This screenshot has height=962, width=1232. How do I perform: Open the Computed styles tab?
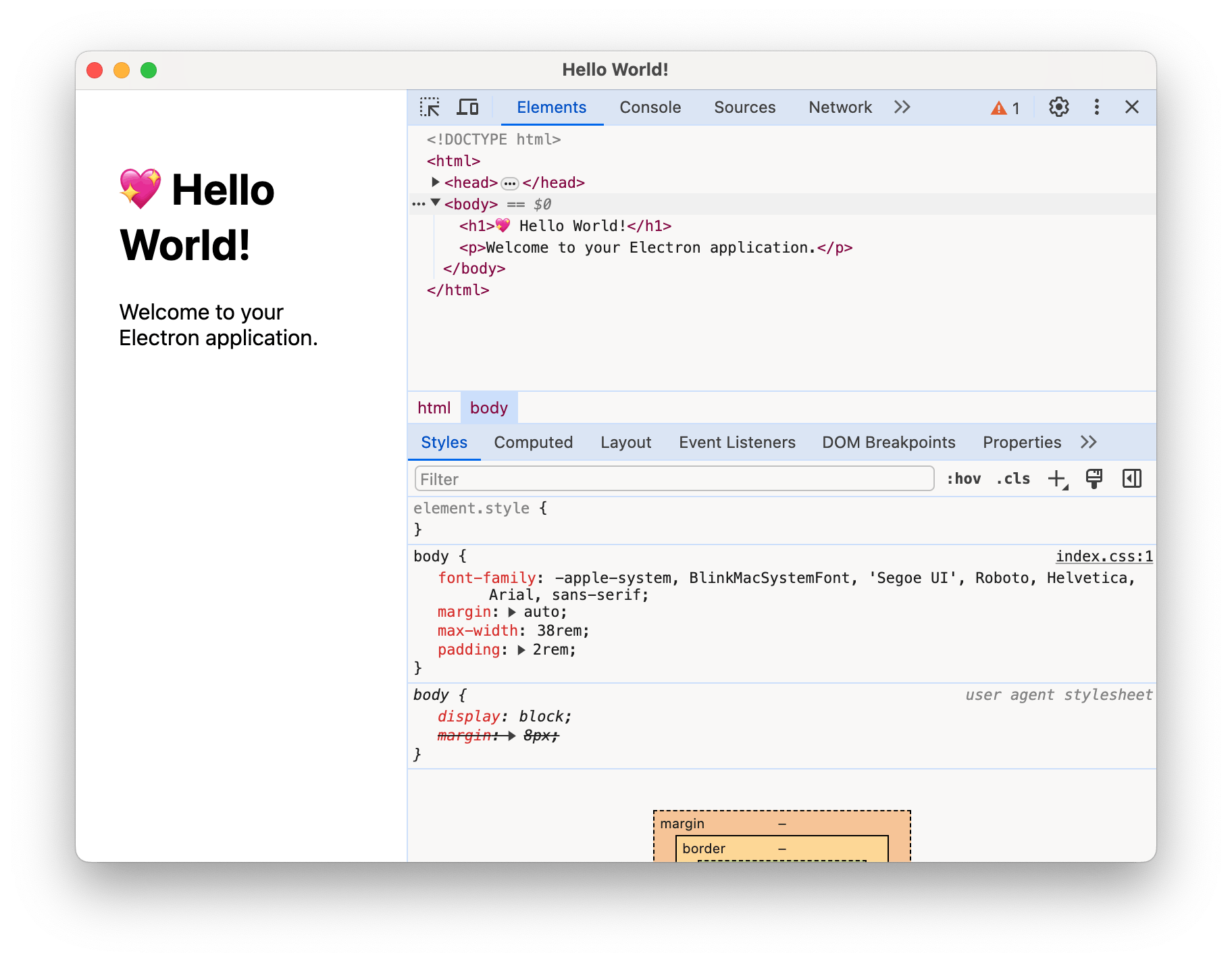534,442
